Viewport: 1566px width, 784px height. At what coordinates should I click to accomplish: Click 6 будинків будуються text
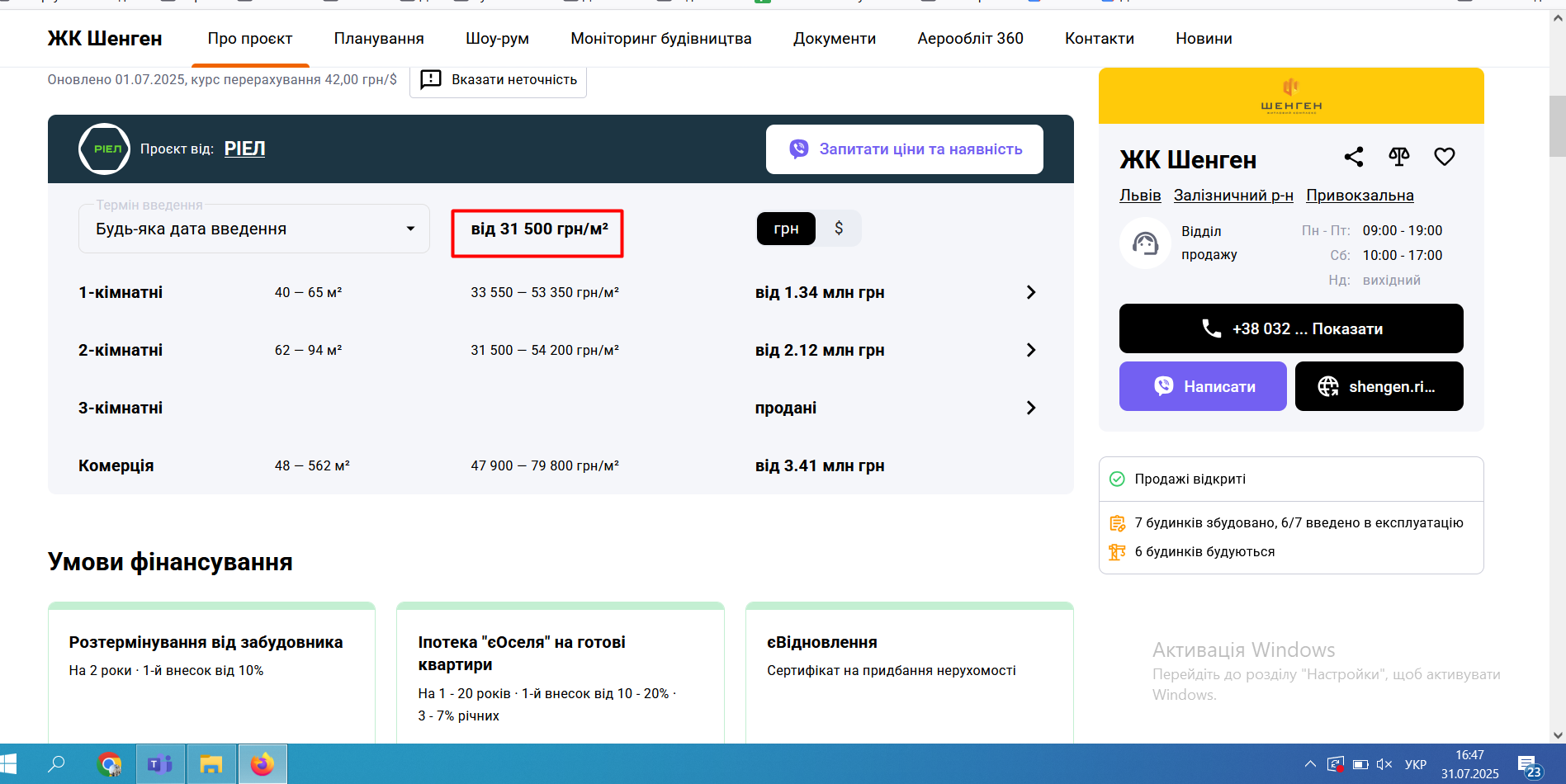pyautogui.click(x=1204, y=552)
